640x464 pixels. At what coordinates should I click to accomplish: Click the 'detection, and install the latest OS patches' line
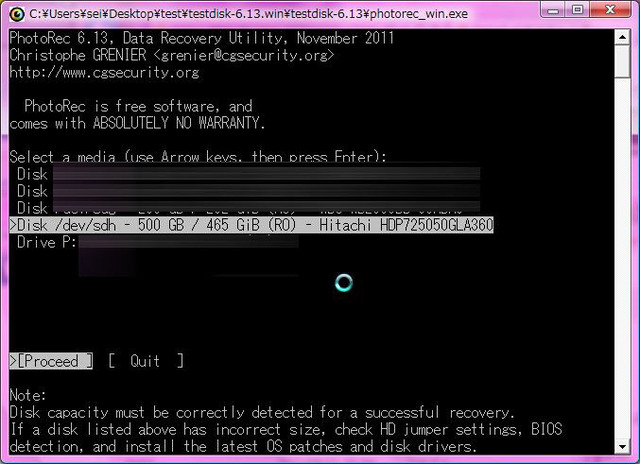tap(243, 446)
